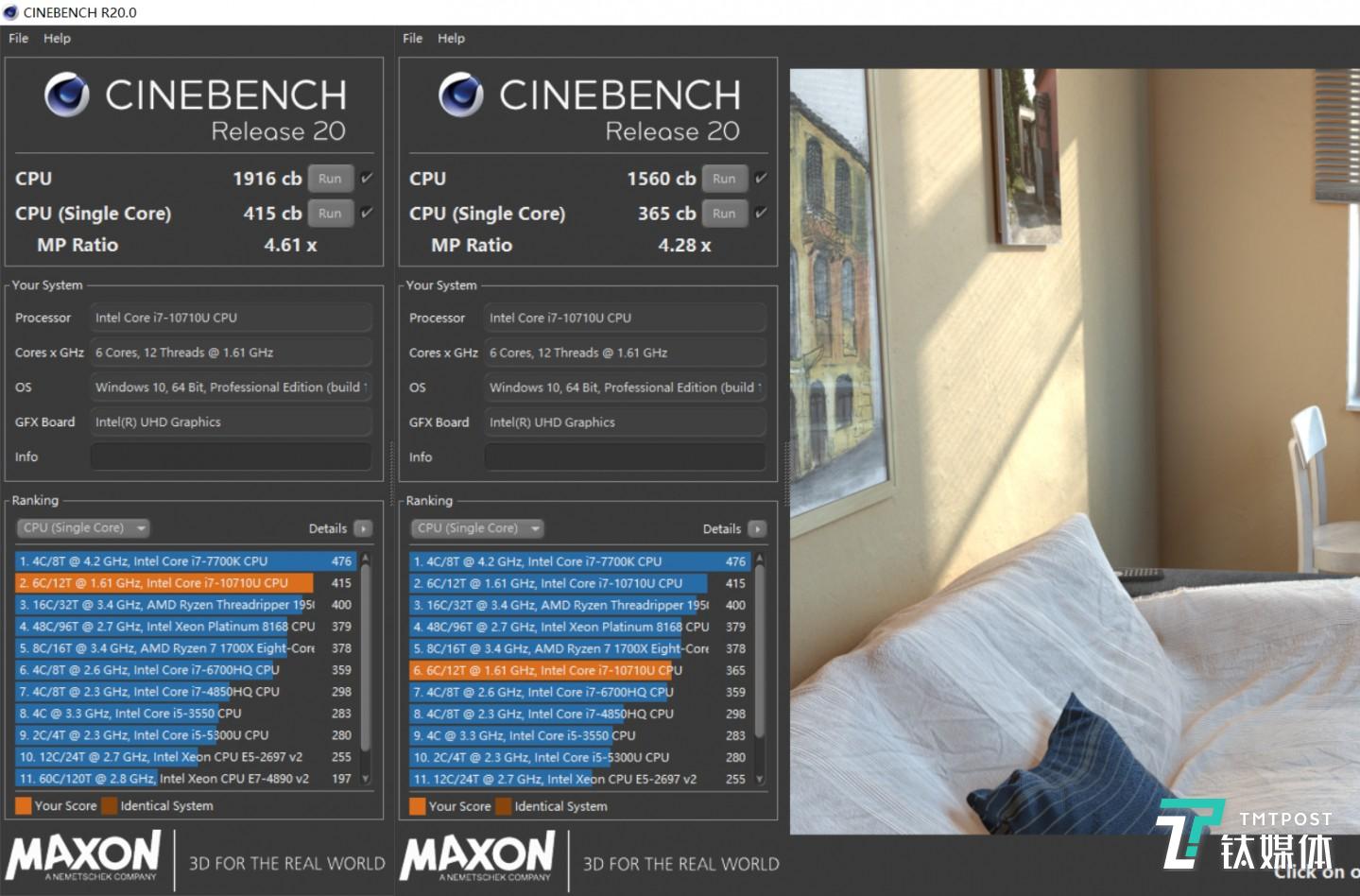Expand CPU (Single Core) ranking dropdown where i7-10710U ranks 6th
Image resolution: width=1360 pixels, height=896 pixels.
click(478, 528)
